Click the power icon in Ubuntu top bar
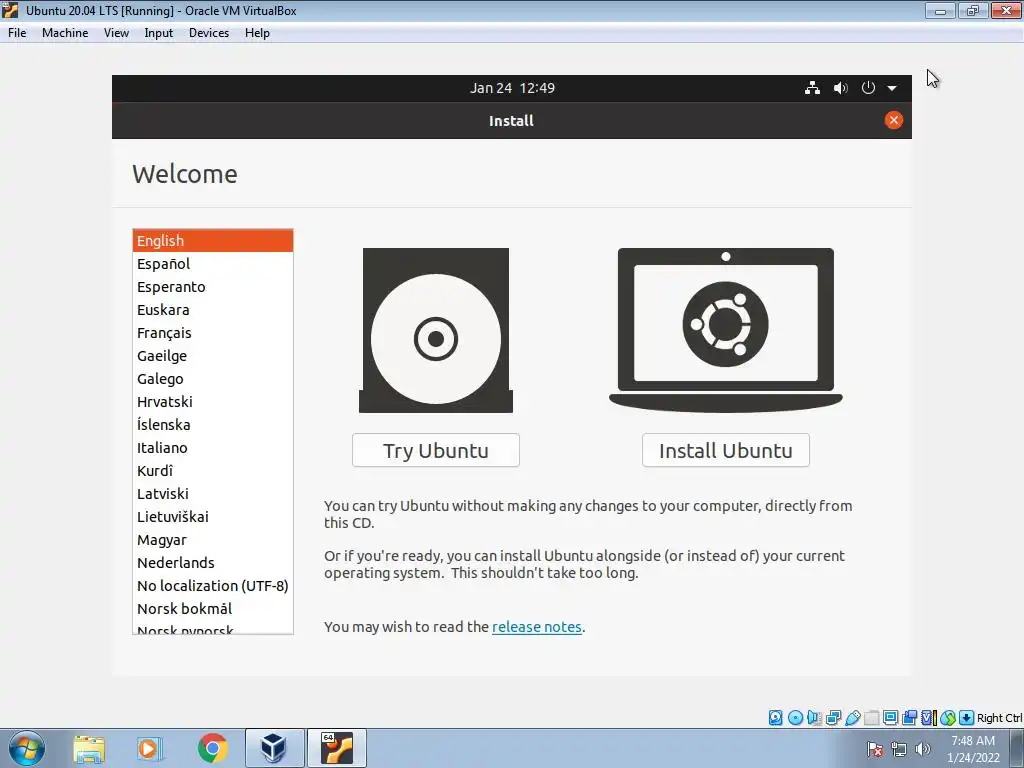Viewport: 1024px width, 768px height. coord(868,88)
